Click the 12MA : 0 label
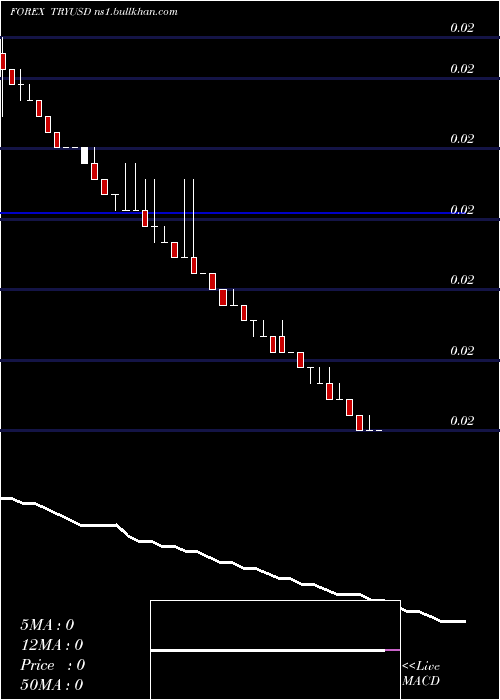 (52, 645)
